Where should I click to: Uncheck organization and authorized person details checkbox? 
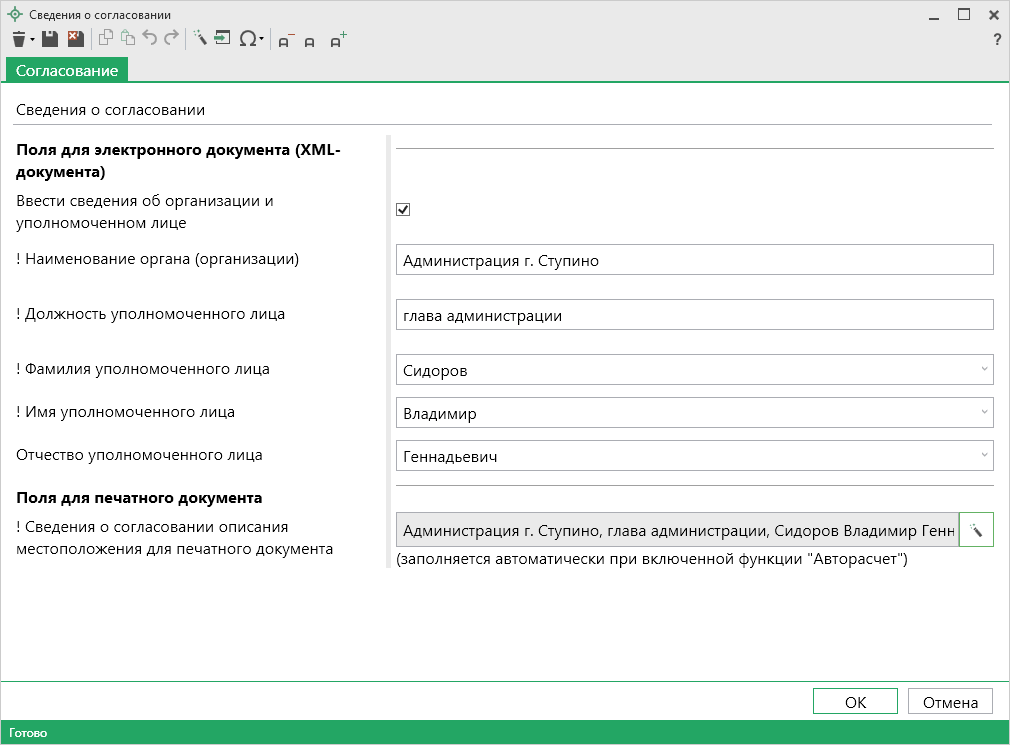pyautogui.click(x=404, y=209)
